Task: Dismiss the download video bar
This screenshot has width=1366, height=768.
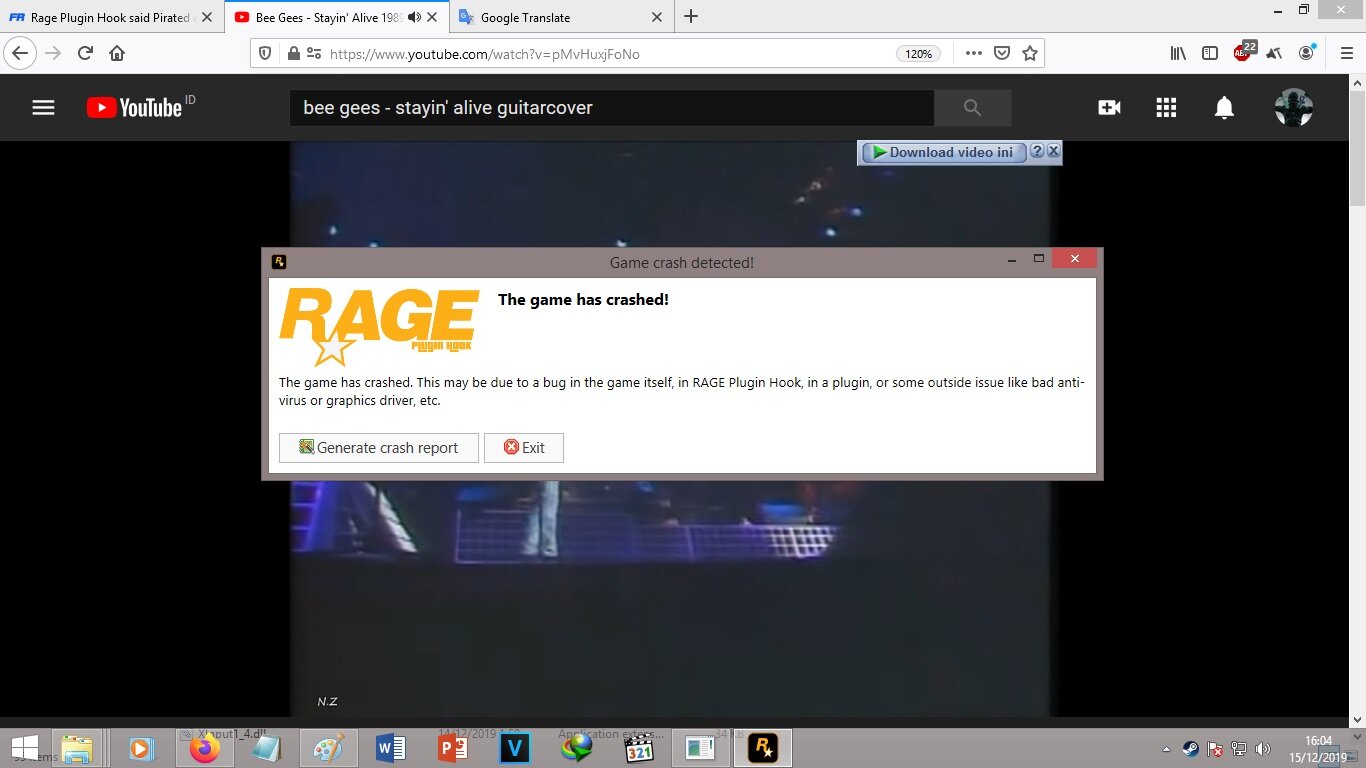Action: pyautogui.click(x=1053, y=151)
